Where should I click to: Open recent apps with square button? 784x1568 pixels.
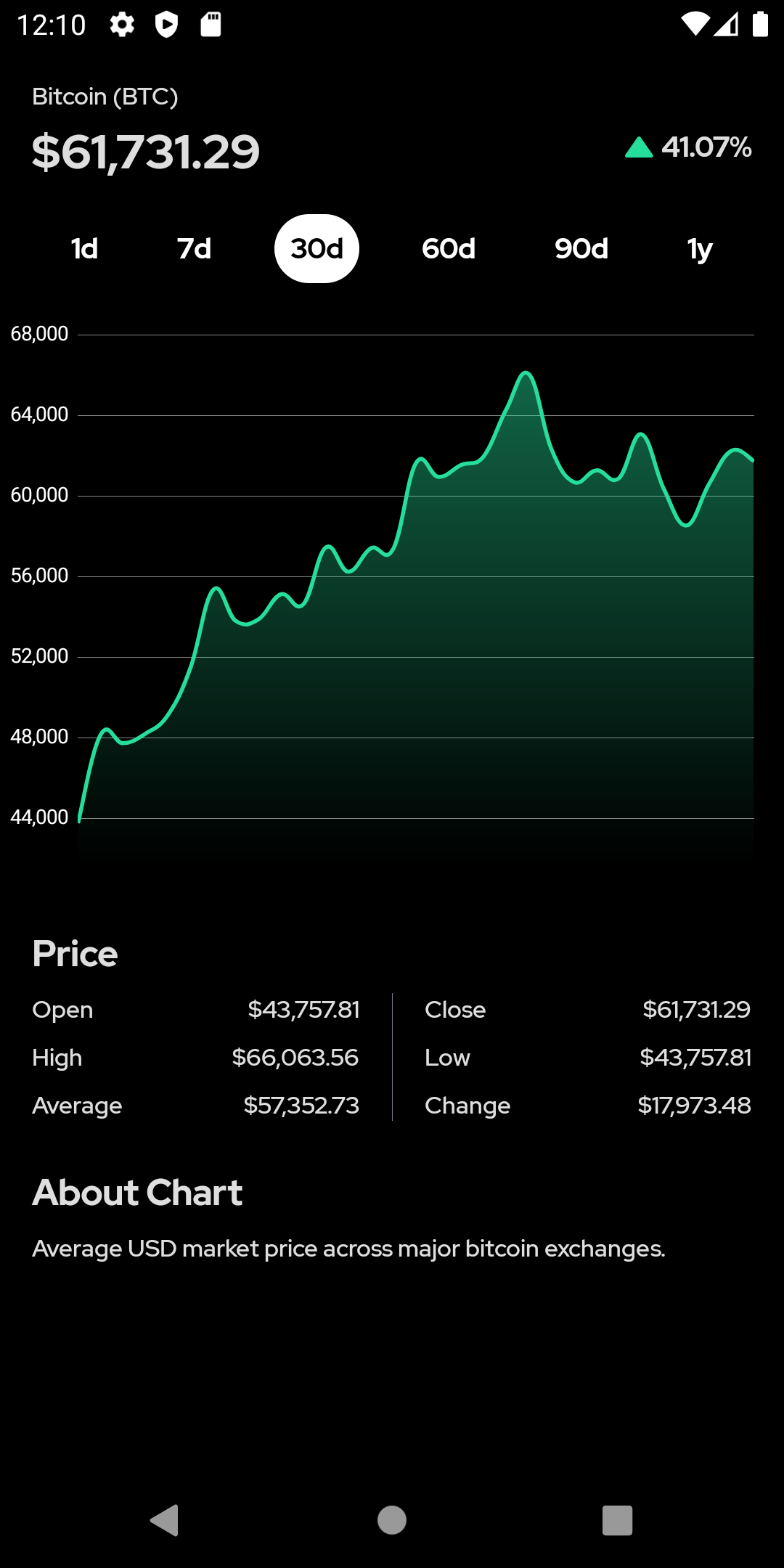(x=617, y=1520)
